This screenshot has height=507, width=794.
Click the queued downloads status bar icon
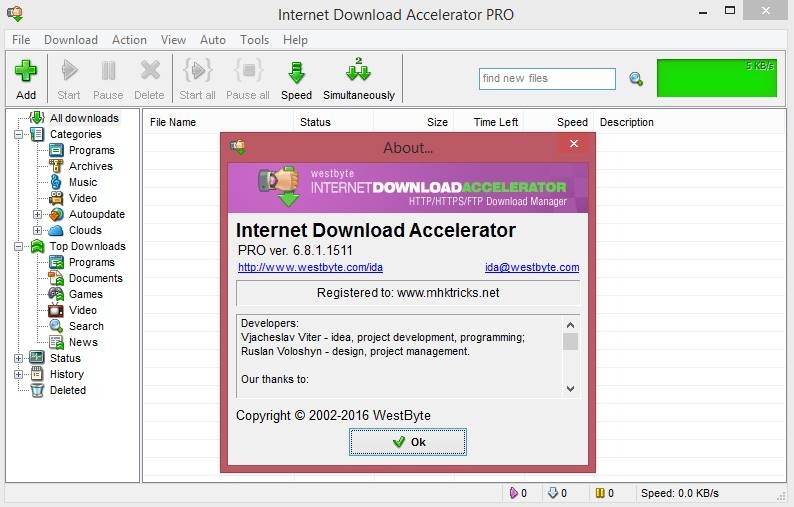coord(553,493)
